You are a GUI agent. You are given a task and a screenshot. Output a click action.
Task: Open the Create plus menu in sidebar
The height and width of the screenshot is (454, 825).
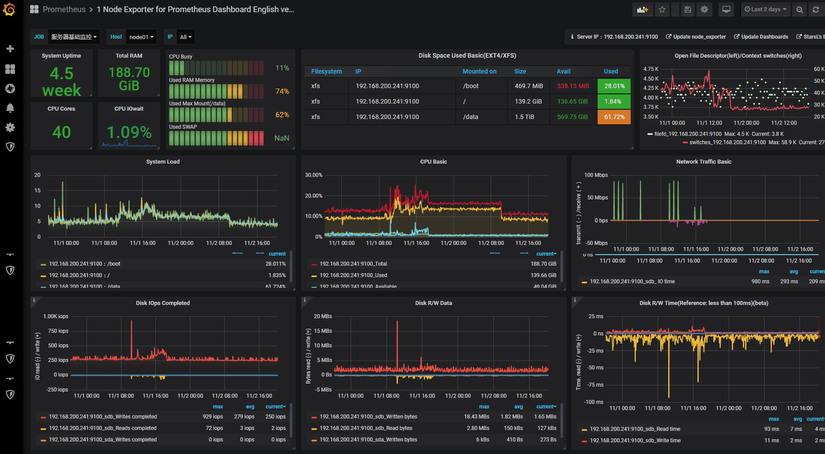tap(10, 48)
